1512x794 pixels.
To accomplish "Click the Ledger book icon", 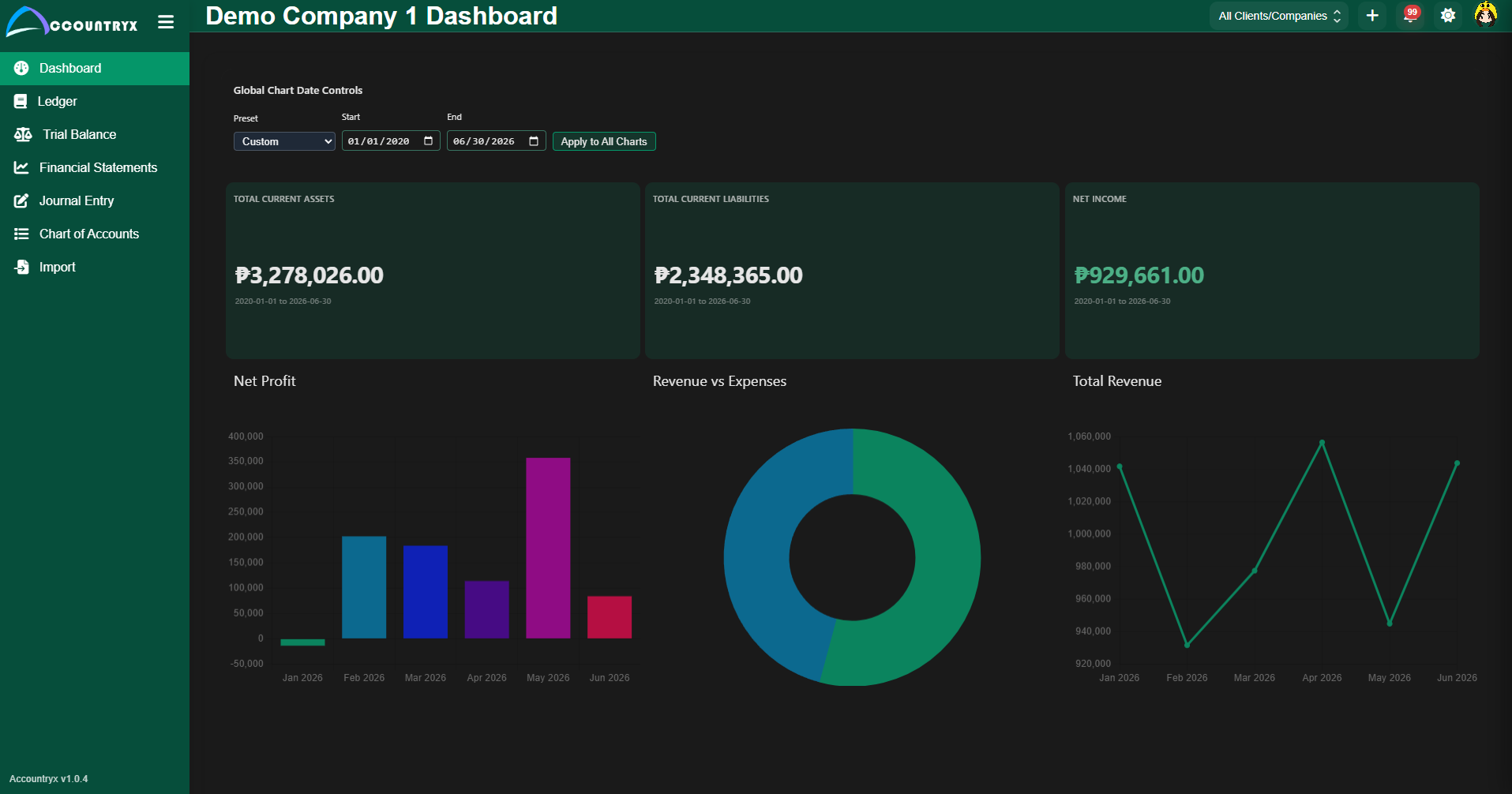I will [21, 102].
